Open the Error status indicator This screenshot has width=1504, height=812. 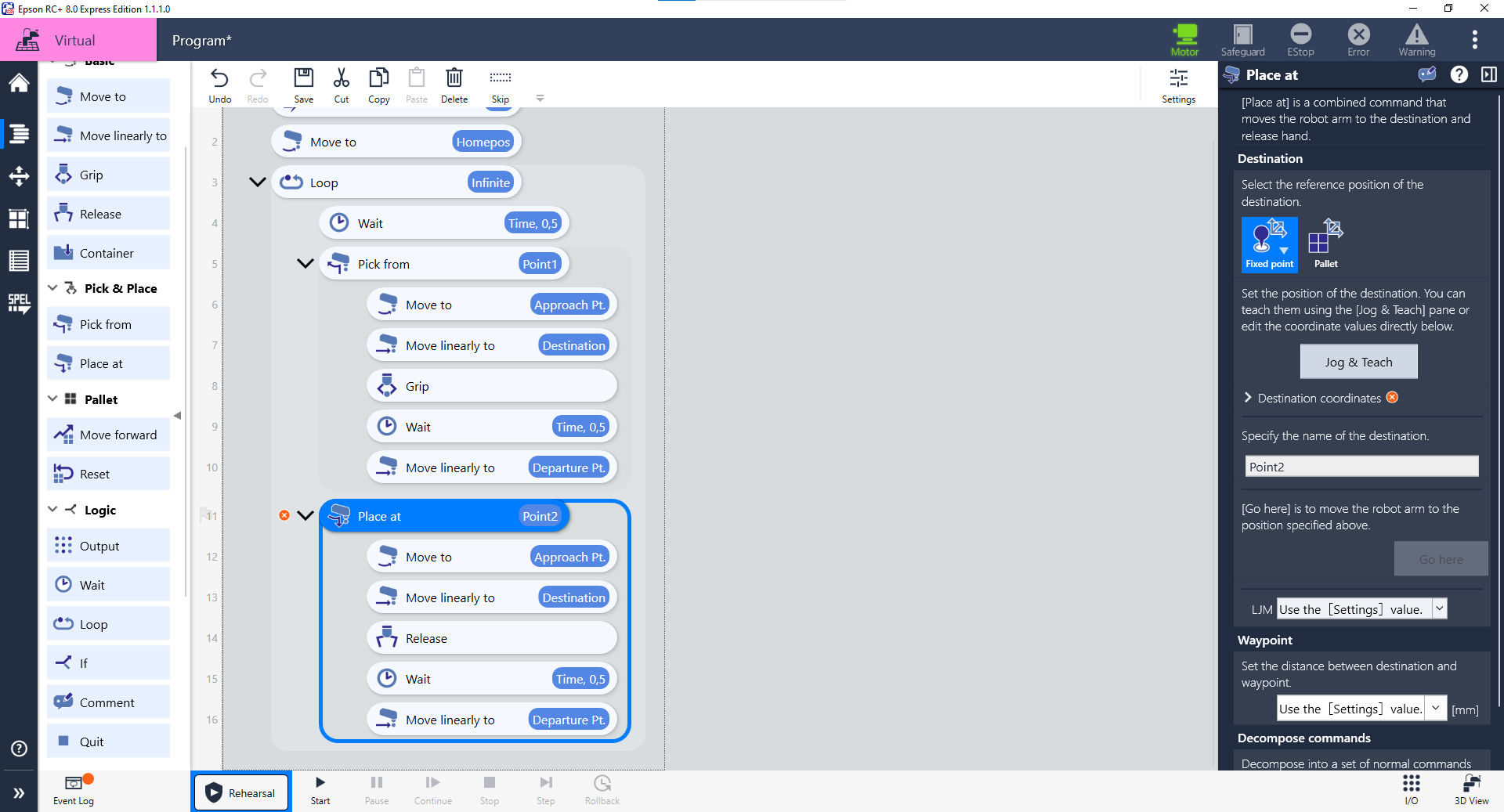(1358, 40)
